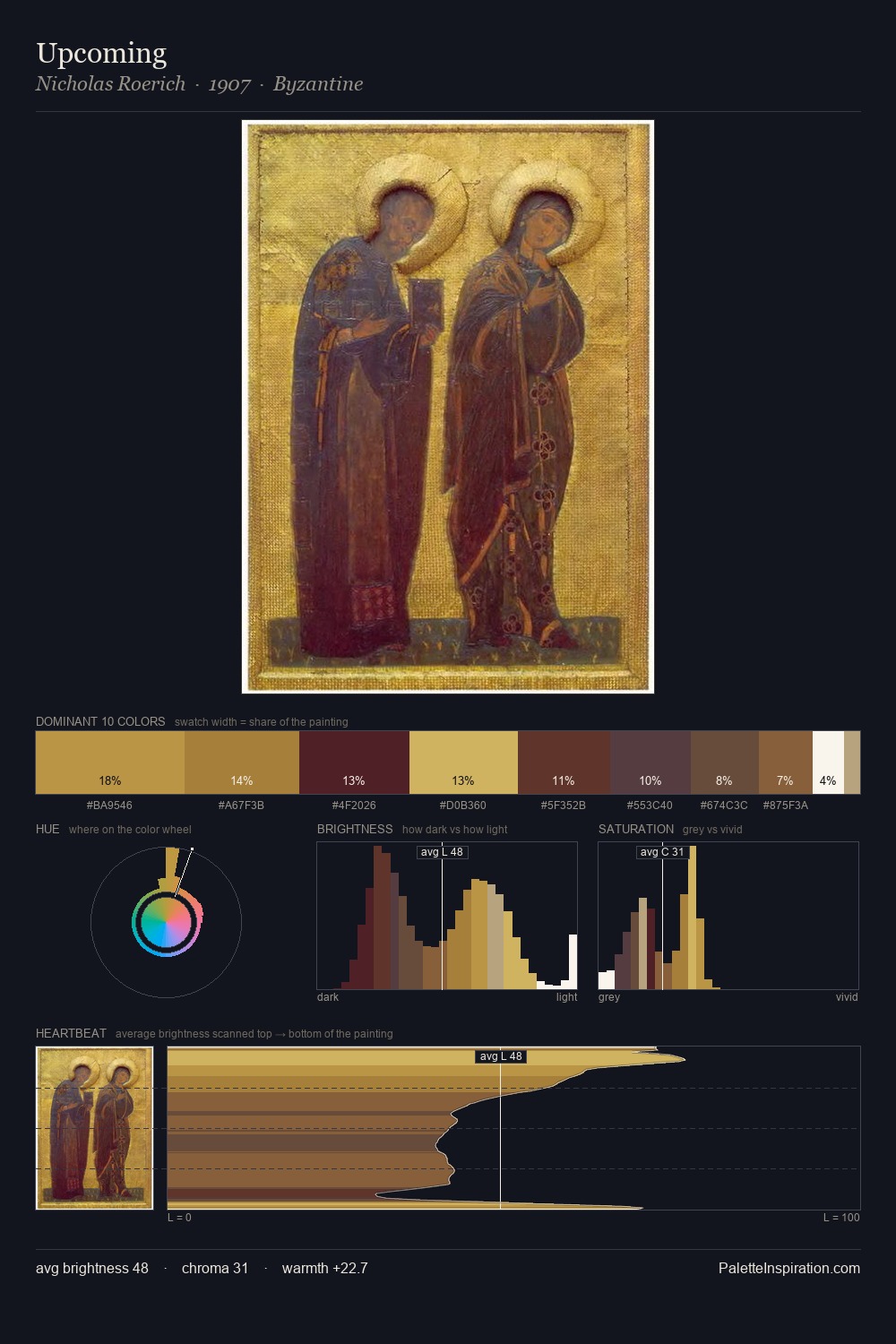This screenshot has width=896, height=1344.
Task: Choose the light gold 13% swatch #D0B360
Action: (x=463, y=762)
